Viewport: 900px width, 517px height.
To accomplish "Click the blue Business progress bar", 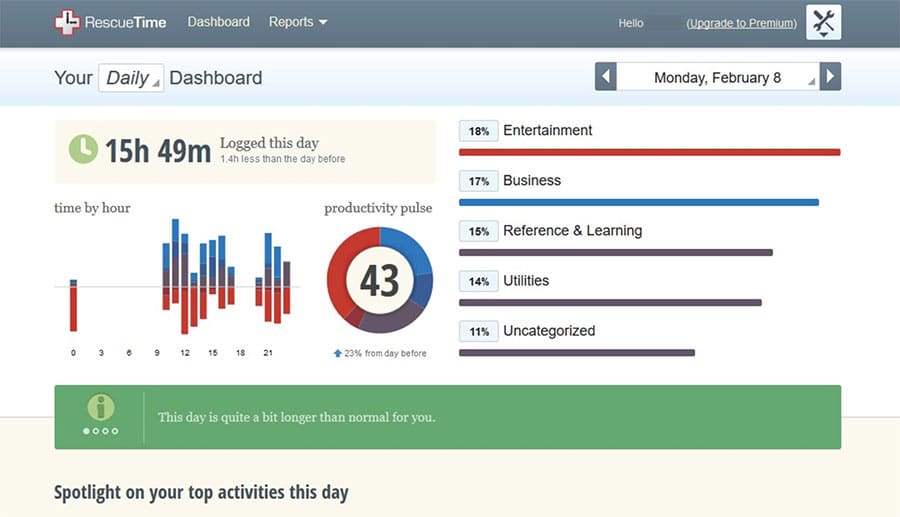I will click(639, 203).
